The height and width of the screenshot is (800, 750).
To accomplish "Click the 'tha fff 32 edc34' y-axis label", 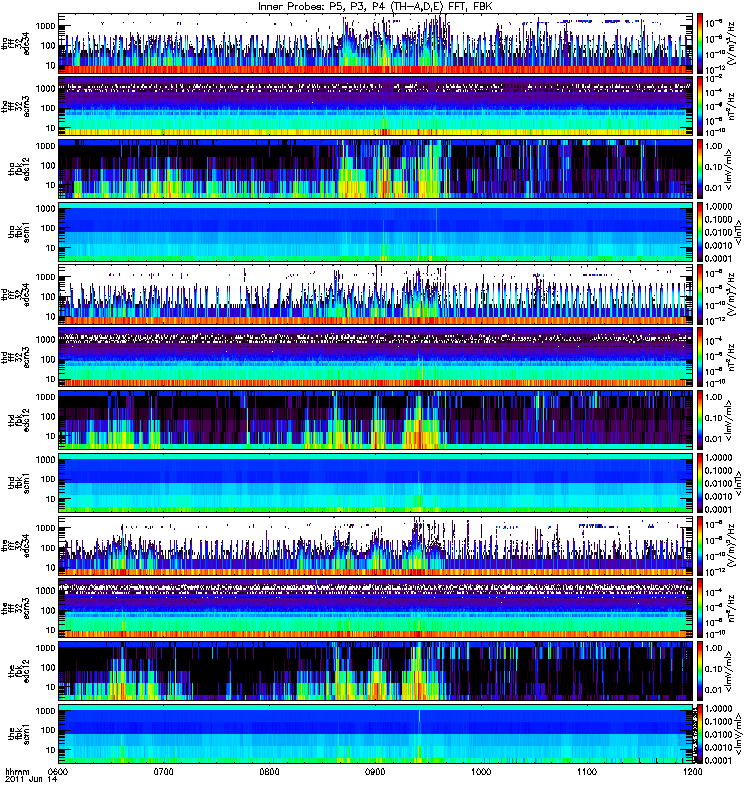I will click(15, 44).
